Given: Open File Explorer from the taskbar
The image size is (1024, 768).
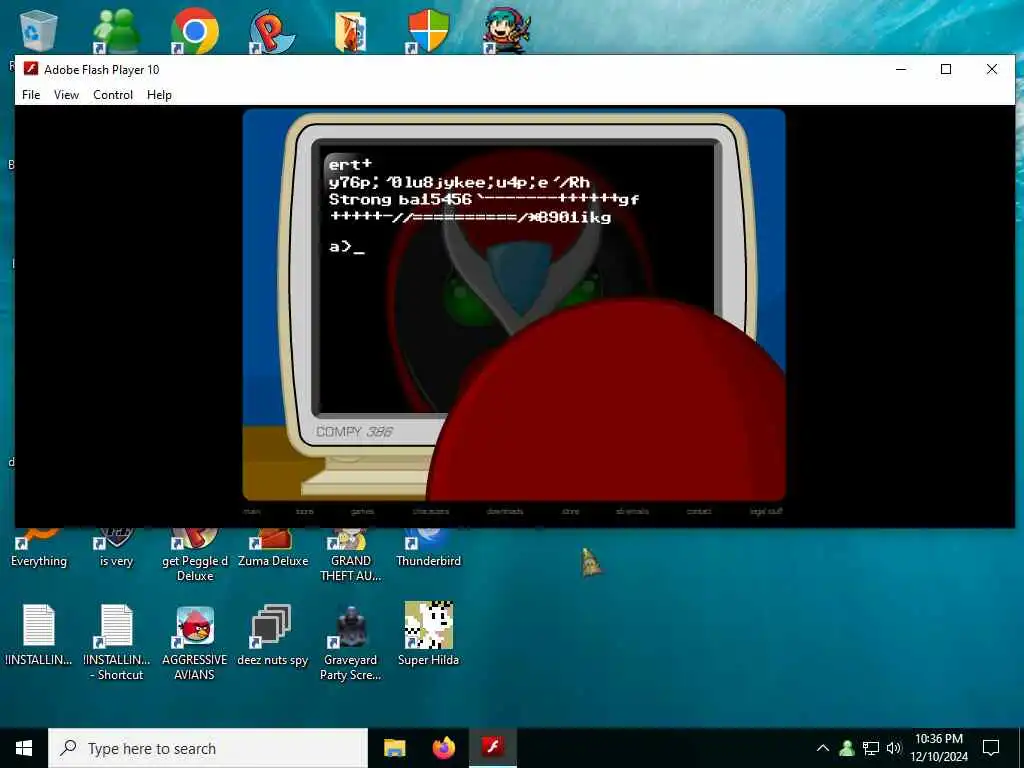Looking at the screenshot, I should pos(394,748).
